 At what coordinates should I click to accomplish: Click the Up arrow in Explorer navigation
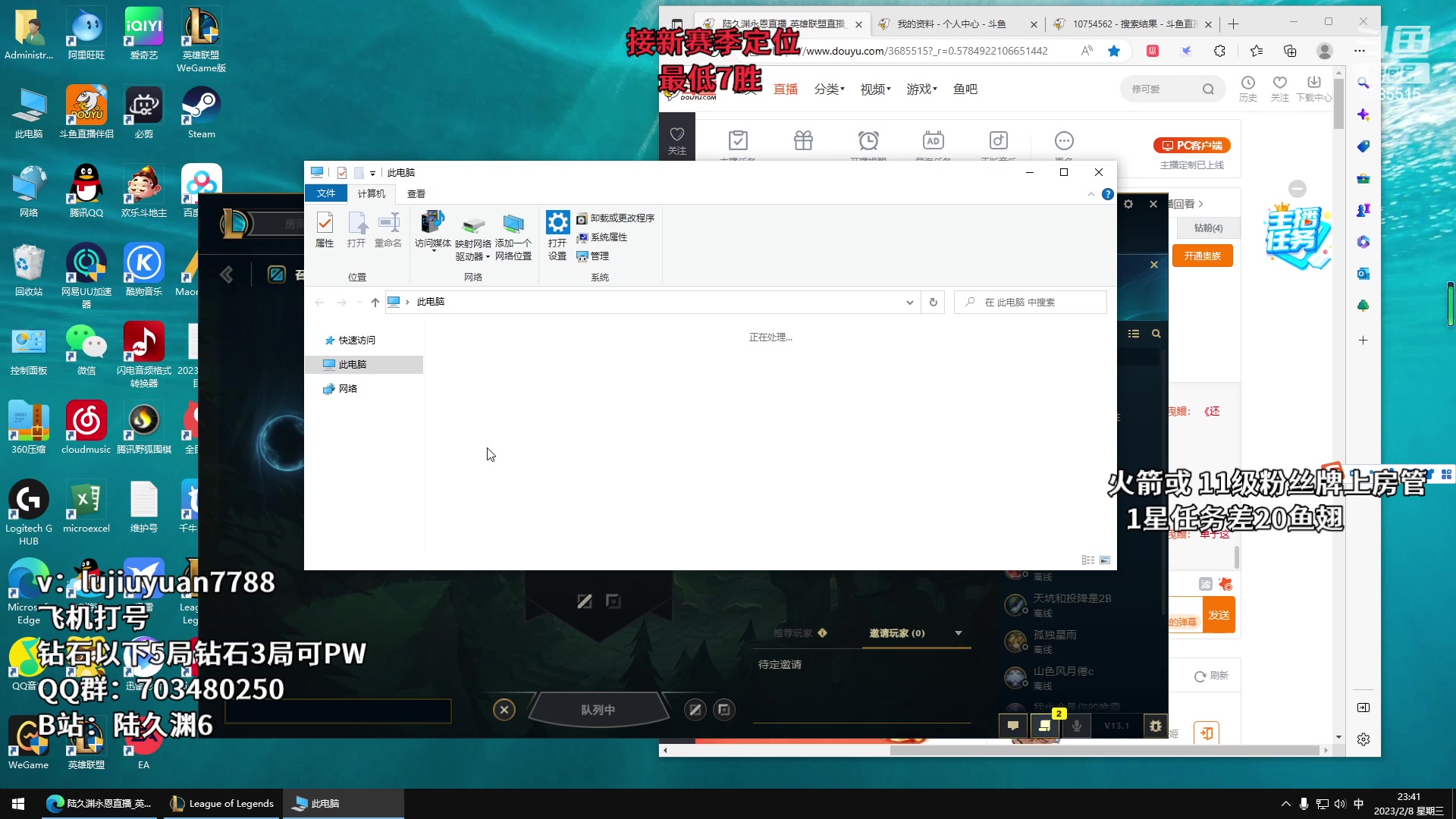pyautogui.click(x=375, y=302)
